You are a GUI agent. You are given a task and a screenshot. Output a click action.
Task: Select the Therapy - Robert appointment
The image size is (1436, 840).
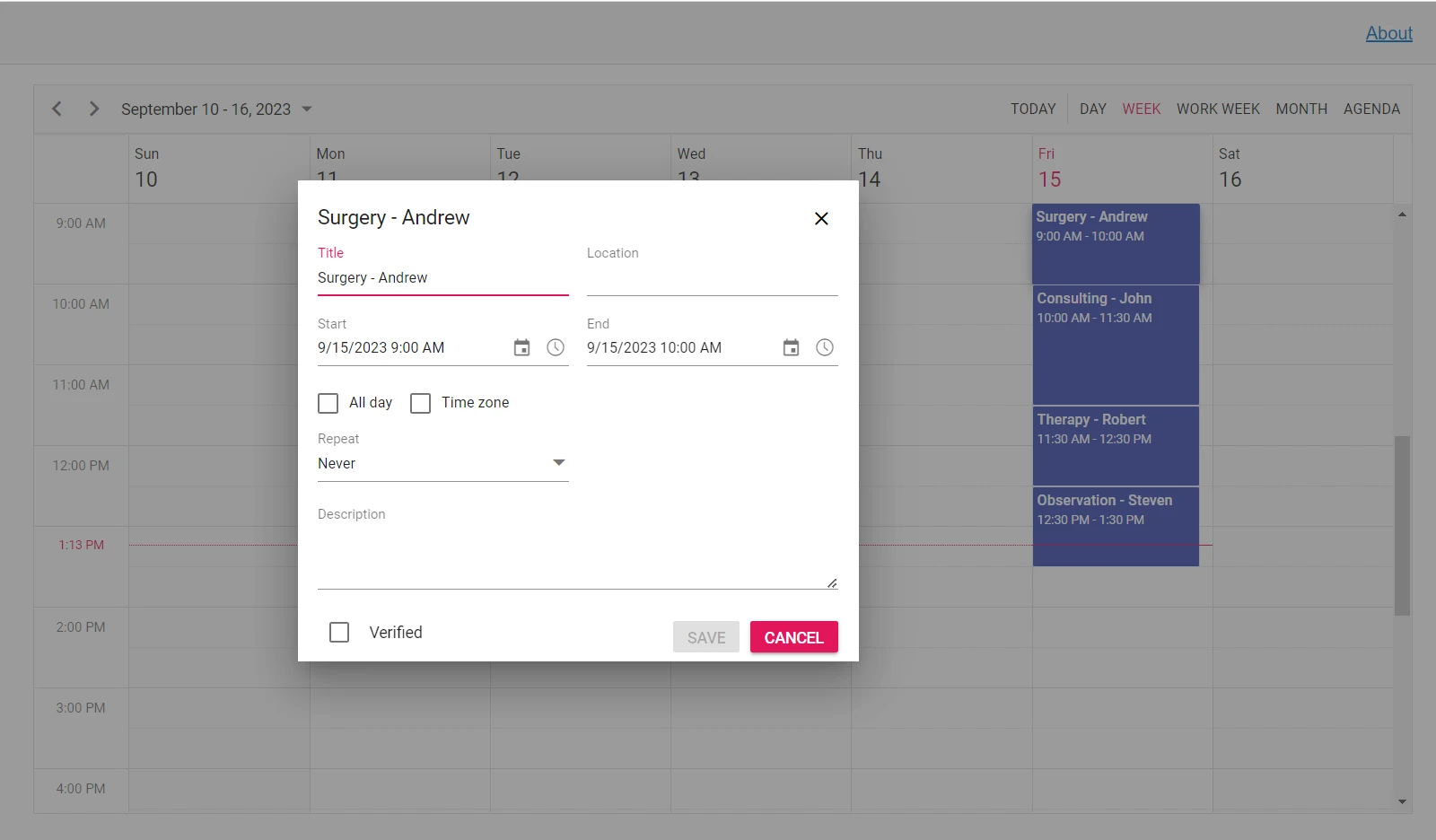(x=1116, y=446)
